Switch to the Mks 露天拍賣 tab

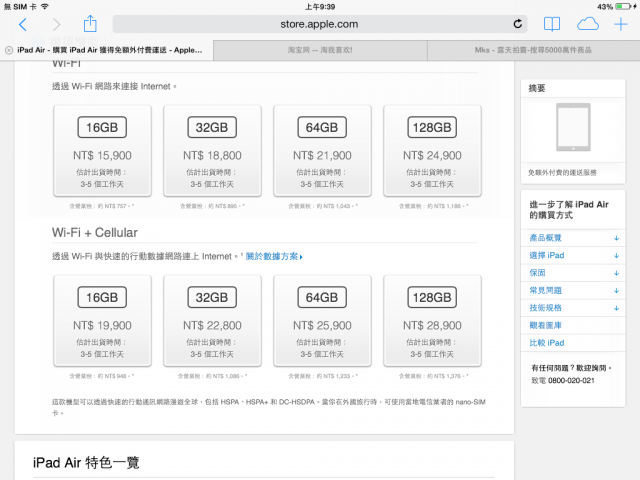pyautogui.click(x=533, y=50)
